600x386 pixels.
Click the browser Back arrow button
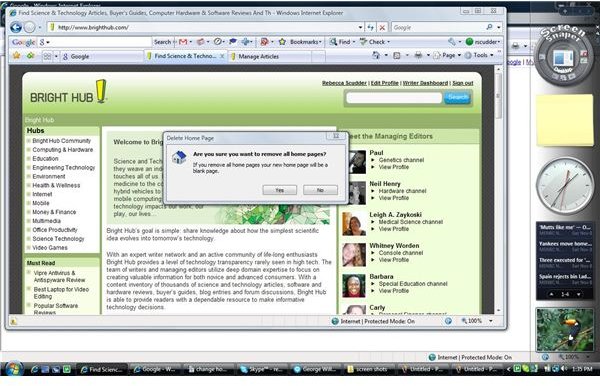(x=16, y=27)
